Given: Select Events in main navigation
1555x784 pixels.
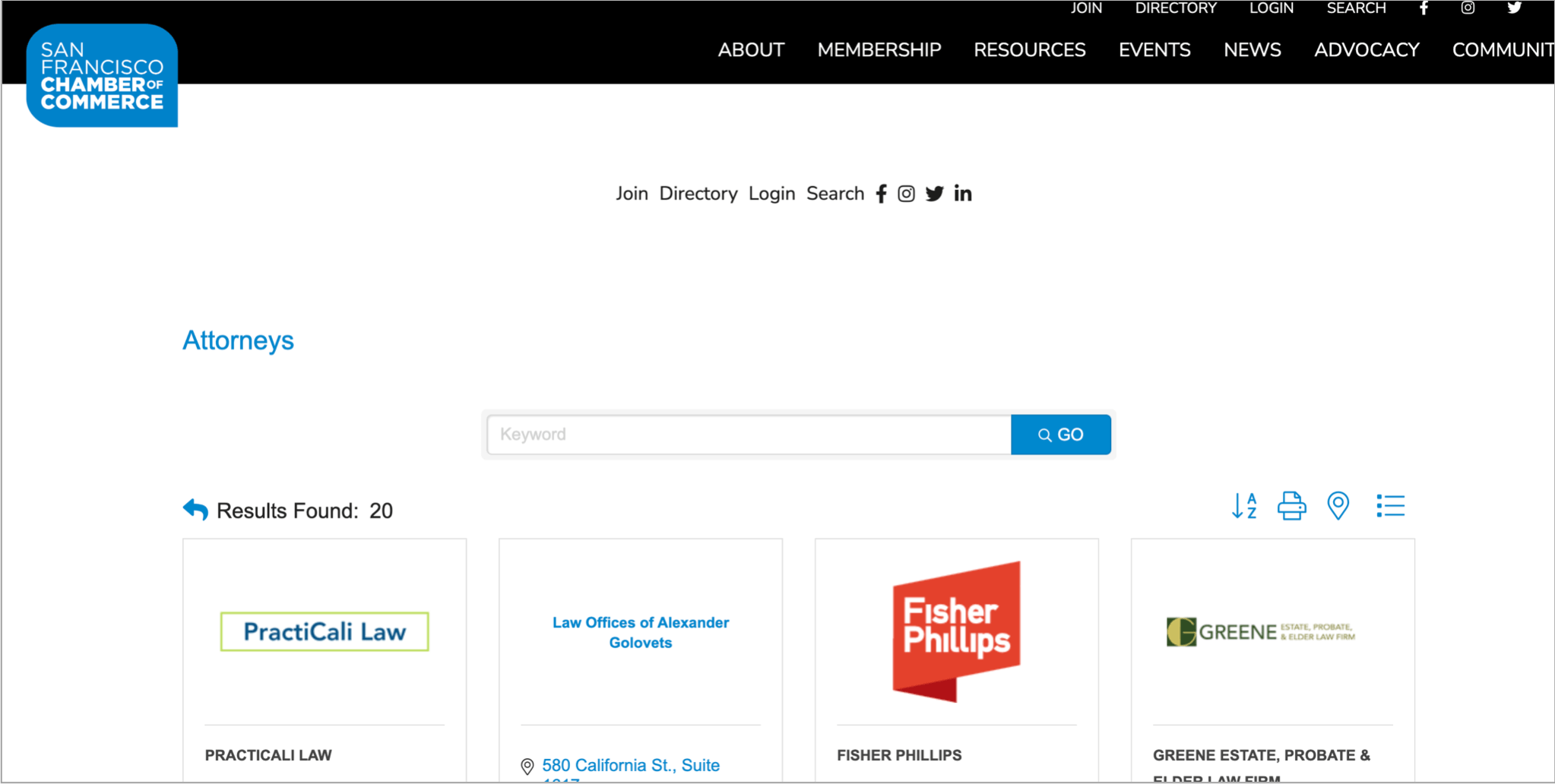Looking at the screenshot, I should click(1154, 50).
